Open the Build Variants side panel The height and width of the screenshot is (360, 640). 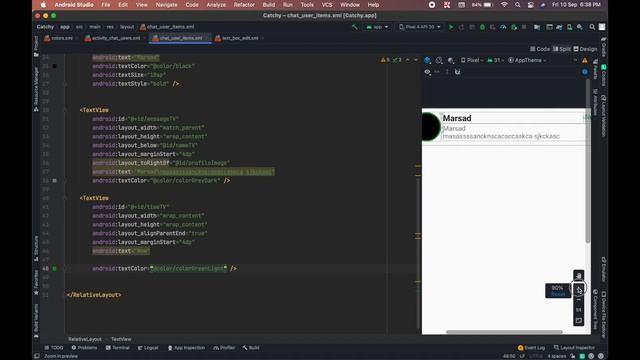pos(36,321)
